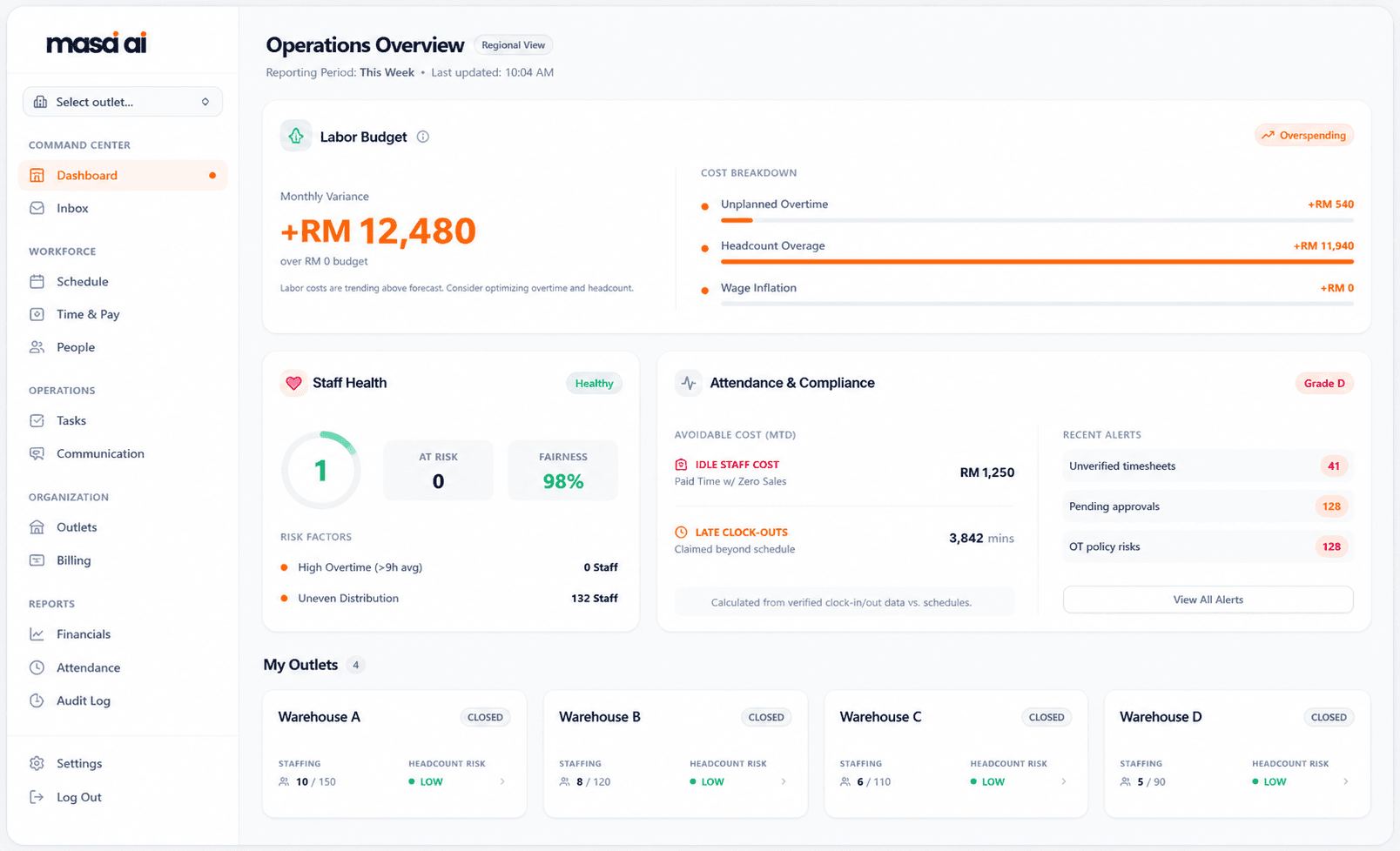The width and height of the screenshot is (1400, 851).
Task: Expand Warehouse D card chevron
Action: click(1346, 781)
